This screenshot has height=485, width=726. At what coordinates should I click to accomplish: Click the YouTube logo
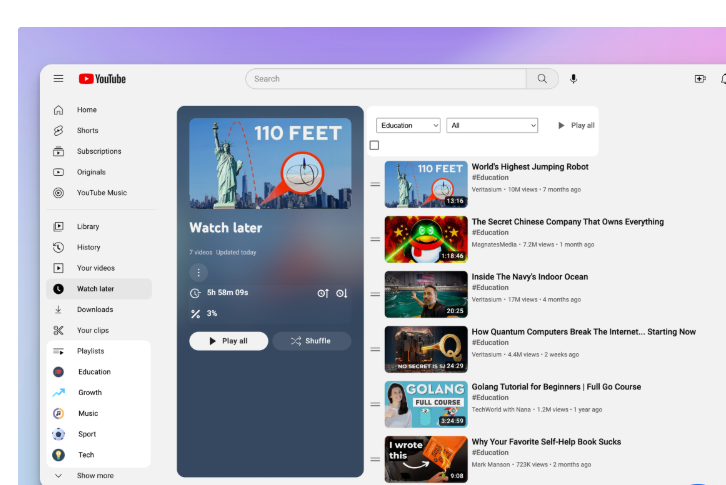tap(102, 79)
